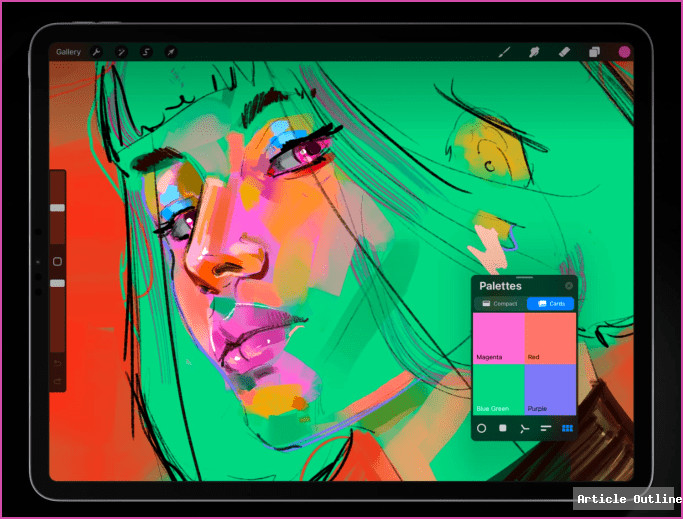Switch to the Disc color picker
Image resolution: width=683 pixels, height=519 pixels.
point(481,428)
